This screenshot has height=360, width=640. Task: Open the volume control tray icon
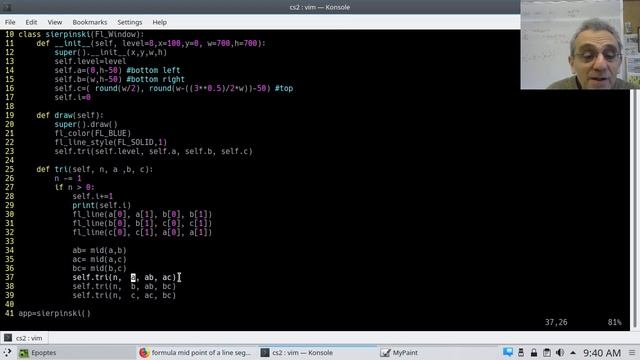point(560,352)
